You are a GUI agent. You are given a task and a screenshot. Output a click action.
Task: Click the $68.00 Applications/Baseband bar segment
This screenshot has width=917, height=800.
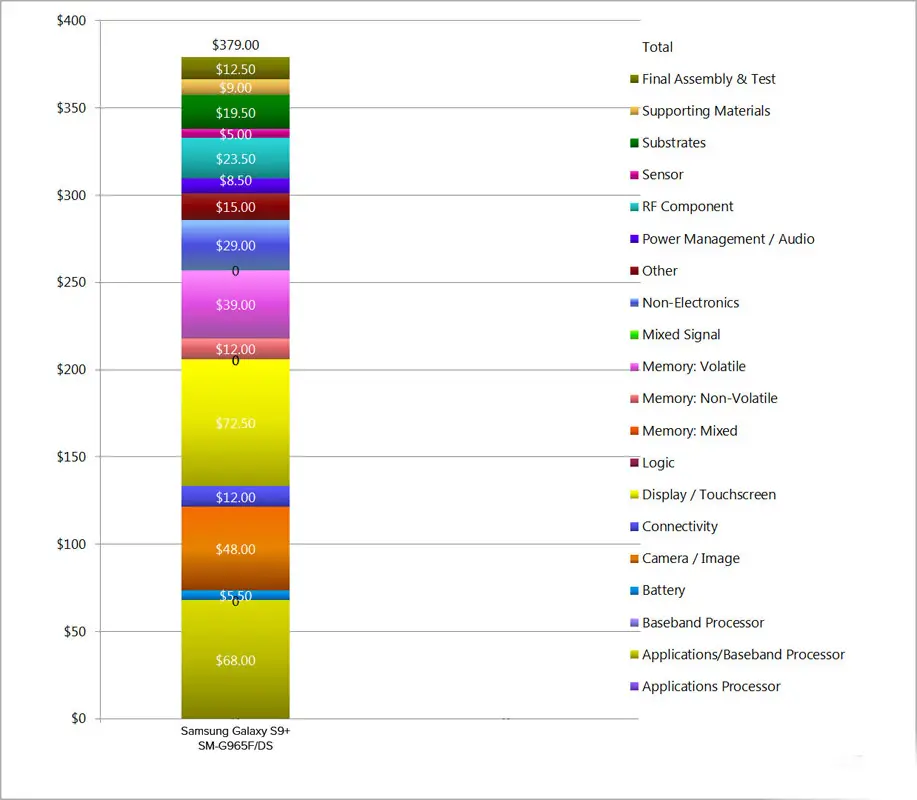[x=235, y=659]
